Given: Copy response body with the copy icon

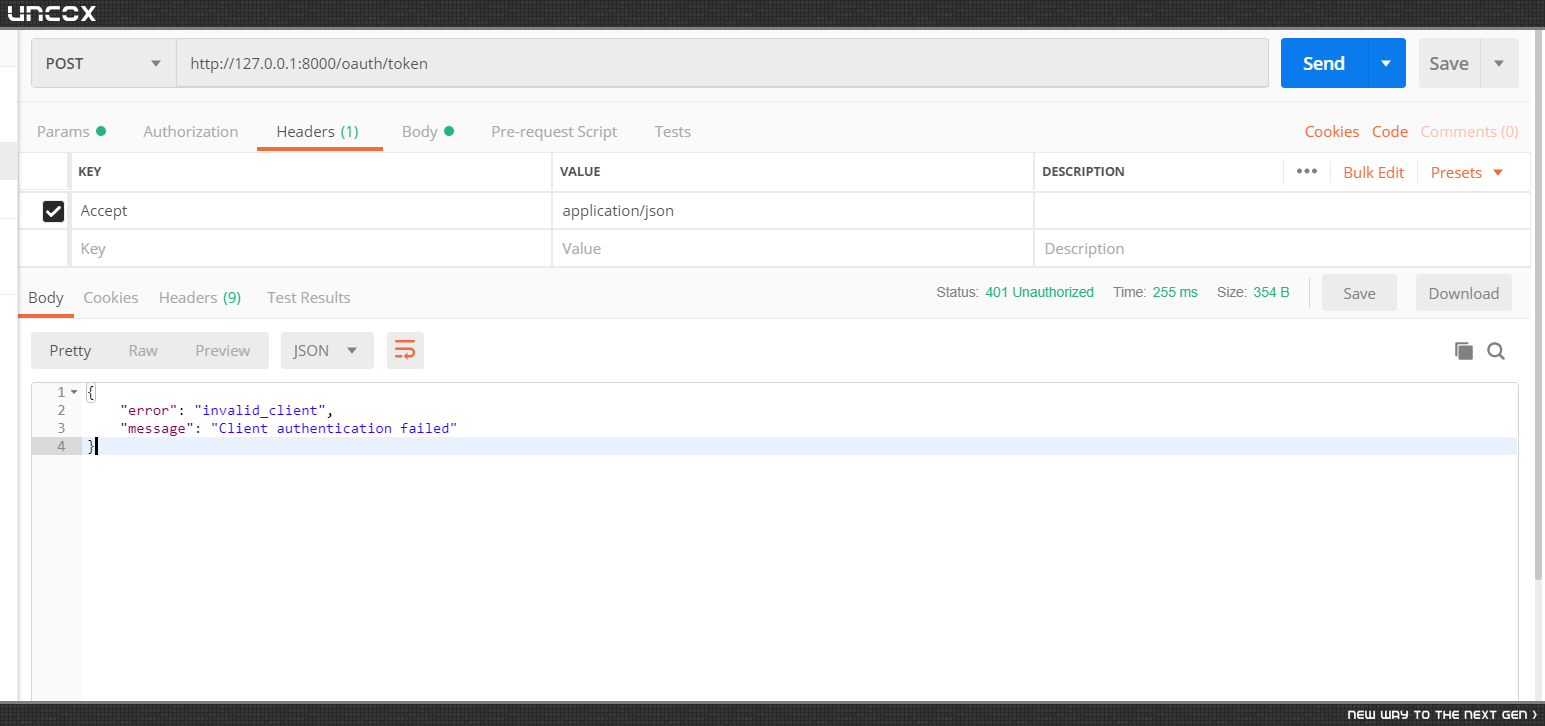Looking at the screenshot, I should coord(1464,351).
